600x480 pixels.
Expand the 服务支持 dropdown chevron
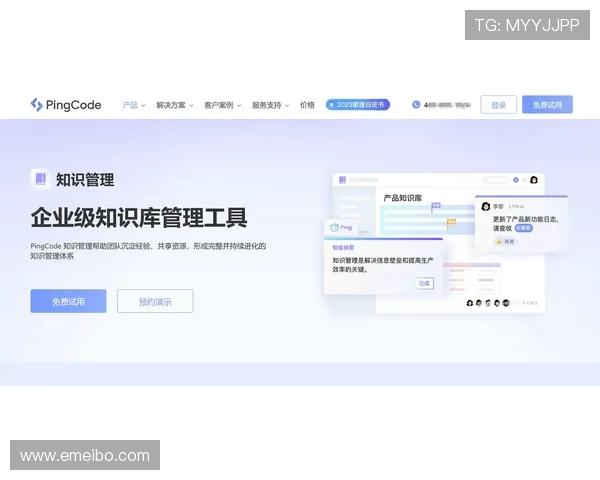click(287, 105)
